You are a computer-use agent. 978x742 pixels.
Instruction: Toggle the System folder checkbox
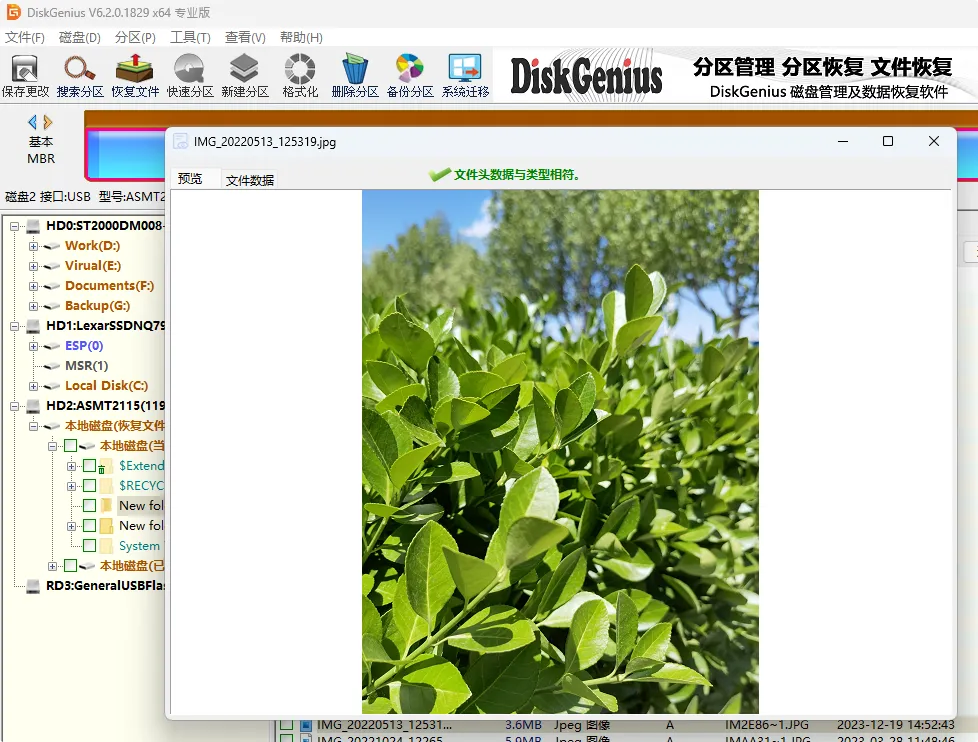coord(89,546)
